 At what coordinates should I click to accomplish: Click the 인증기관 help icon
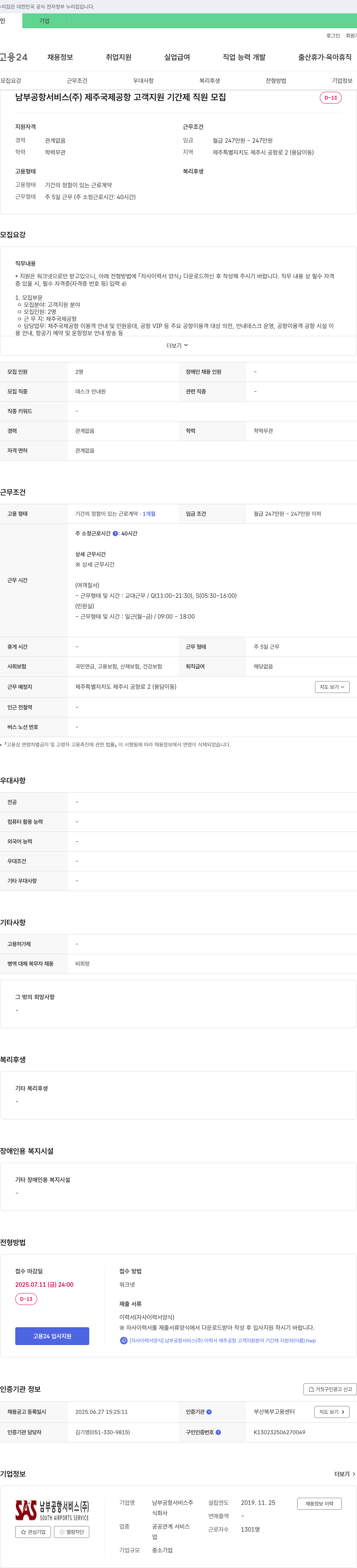209,1412
